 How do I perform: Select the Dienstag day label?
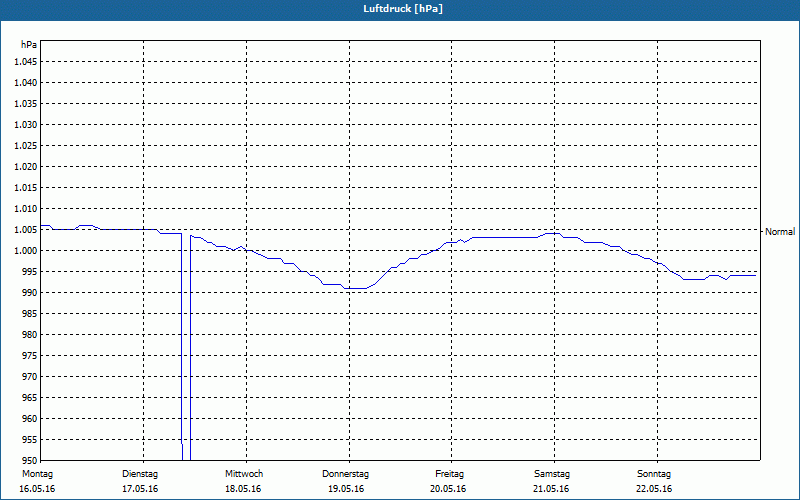click(140, 474)
